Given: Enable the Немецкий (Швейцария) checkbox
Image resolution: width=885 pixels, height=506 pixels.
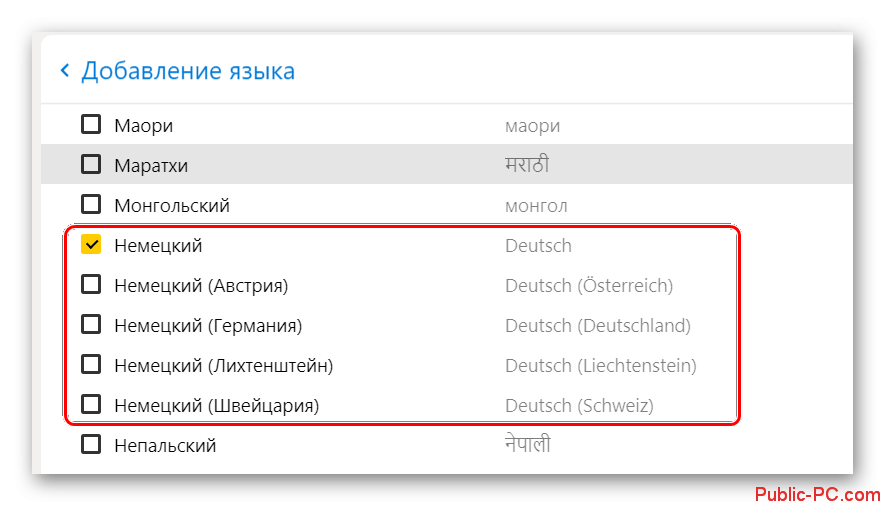Looking at the screenshot, I should click(x=91, y=404).
